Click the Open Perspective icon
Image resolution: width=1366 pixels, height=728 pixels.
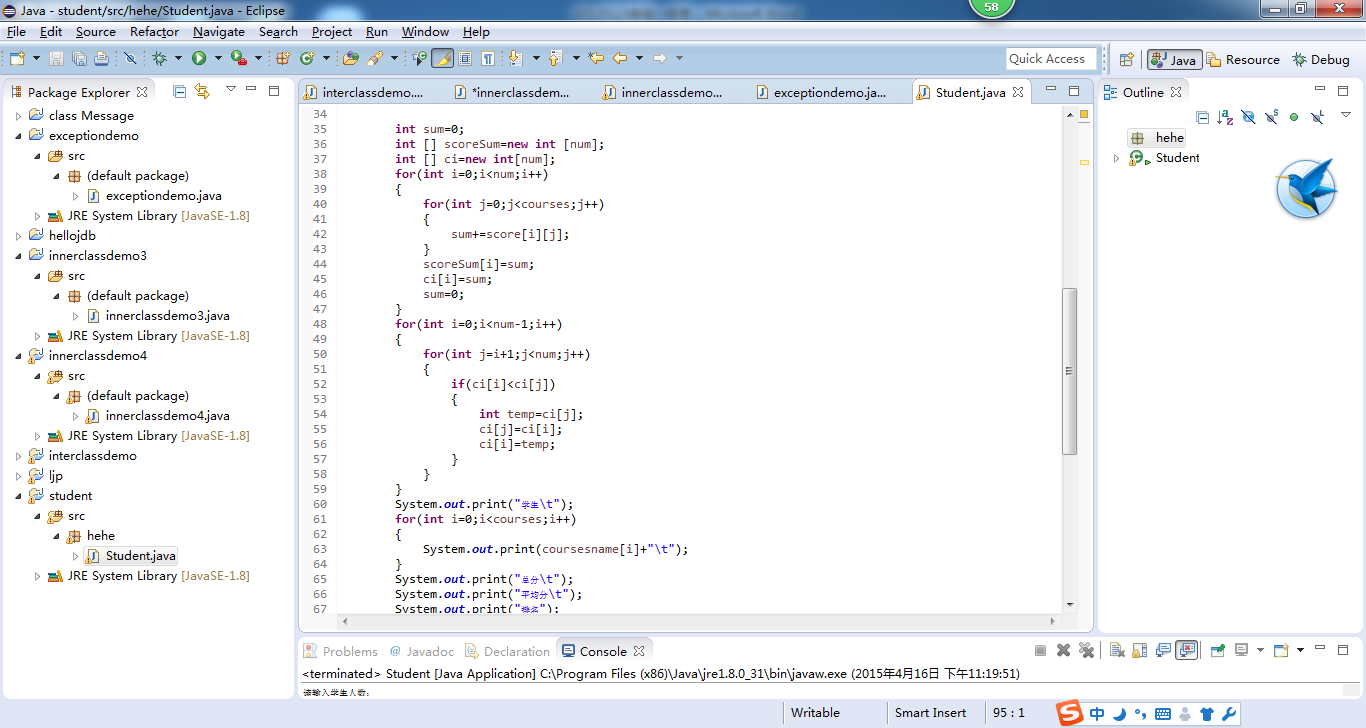tap(1126, 59)
